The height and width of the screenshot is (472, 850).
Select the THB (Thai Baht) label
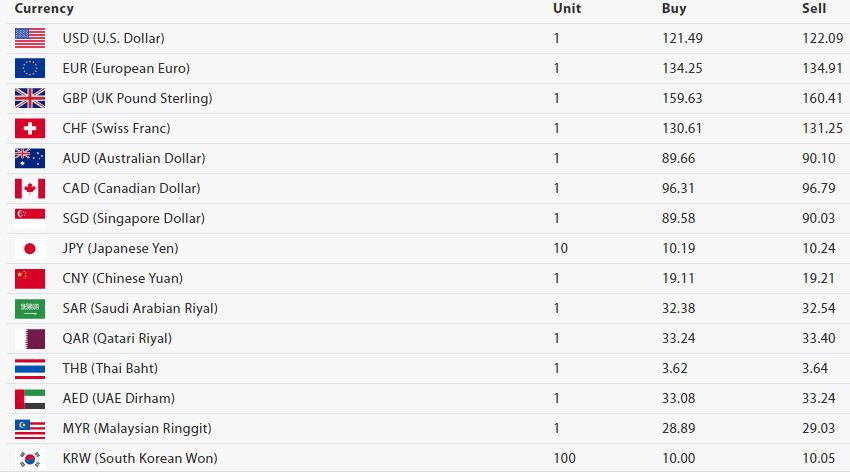110,368
